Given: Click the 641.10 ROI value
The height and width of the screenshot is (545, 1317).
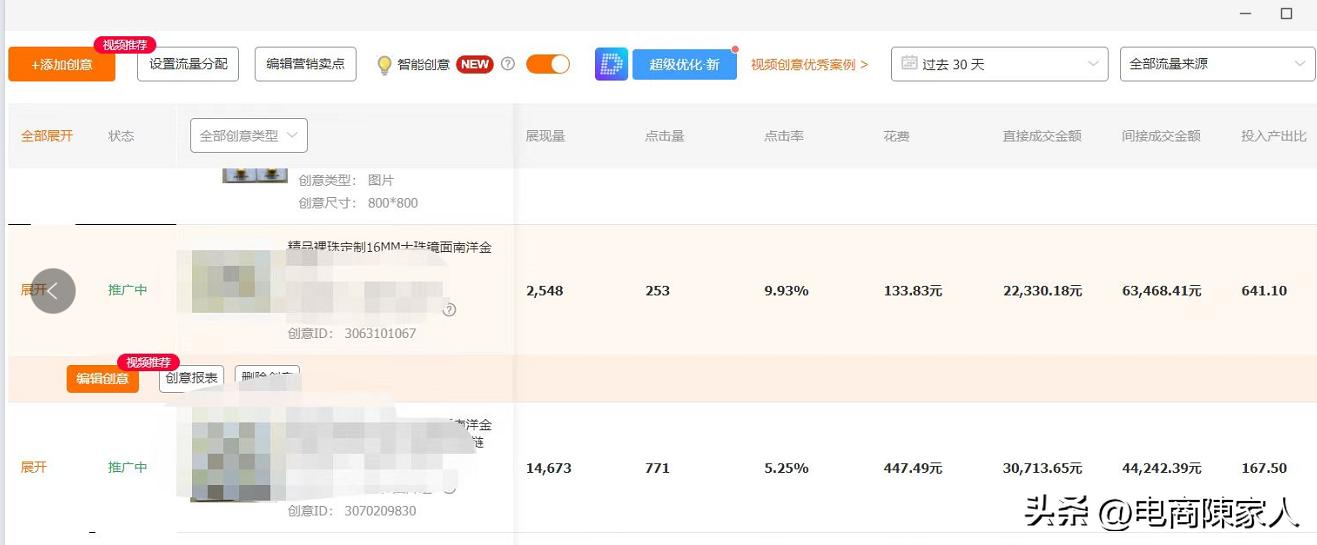Looking at the screenshot, I should (x=1264, y=291).
